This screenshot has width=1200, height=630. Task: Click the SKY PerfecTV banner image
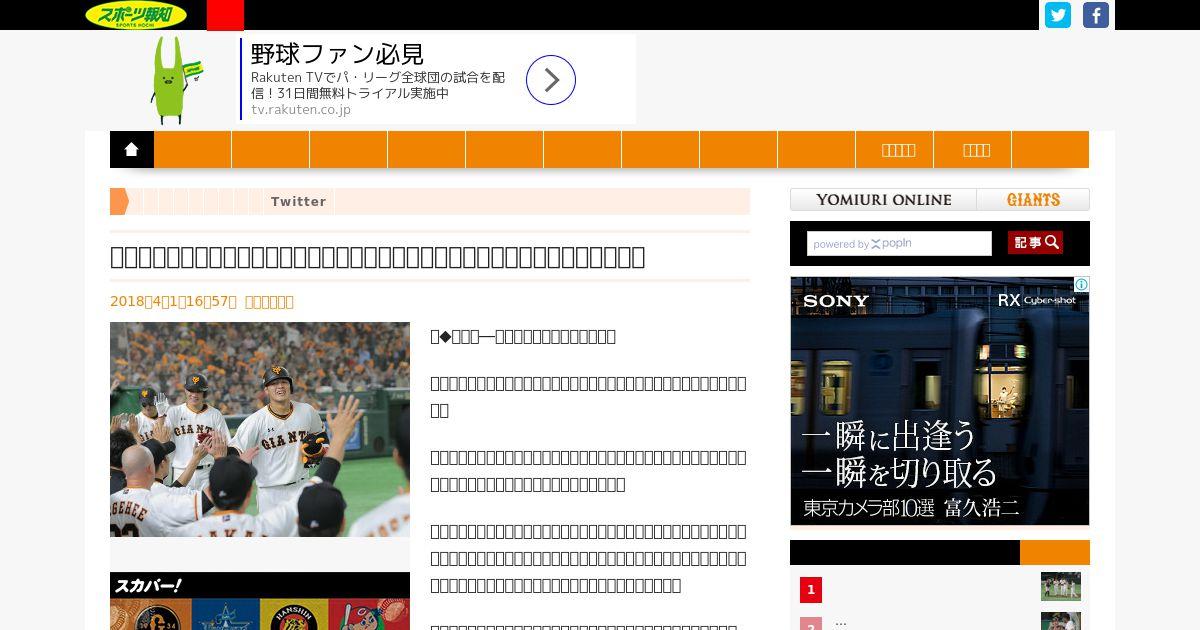click(260, 601)
